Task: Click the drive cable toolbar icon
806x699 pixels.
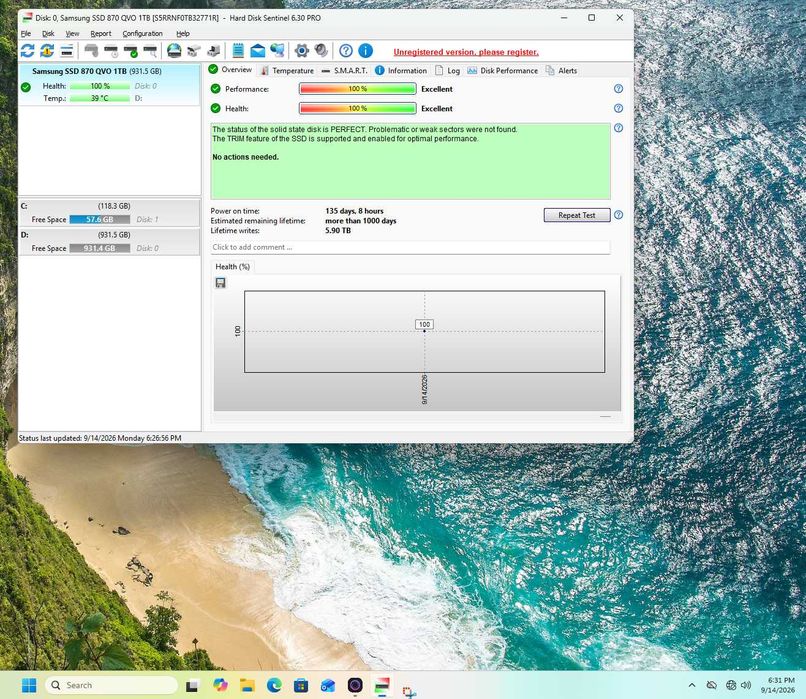Action: point(194,50)
